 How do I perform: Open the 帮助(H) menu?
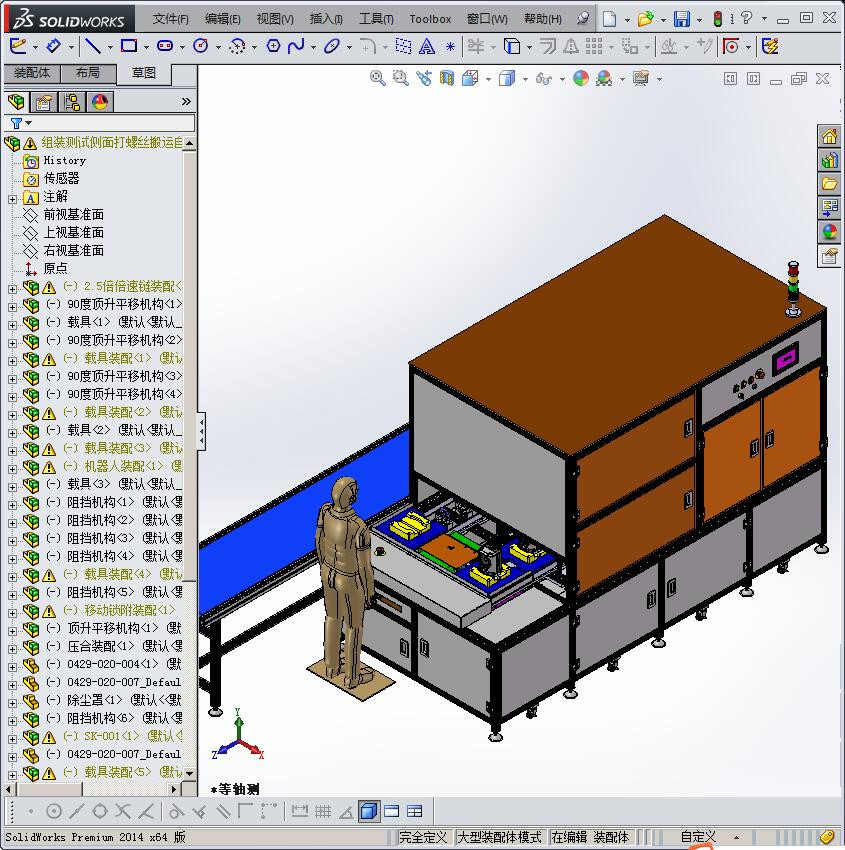(x=543, y=19)
